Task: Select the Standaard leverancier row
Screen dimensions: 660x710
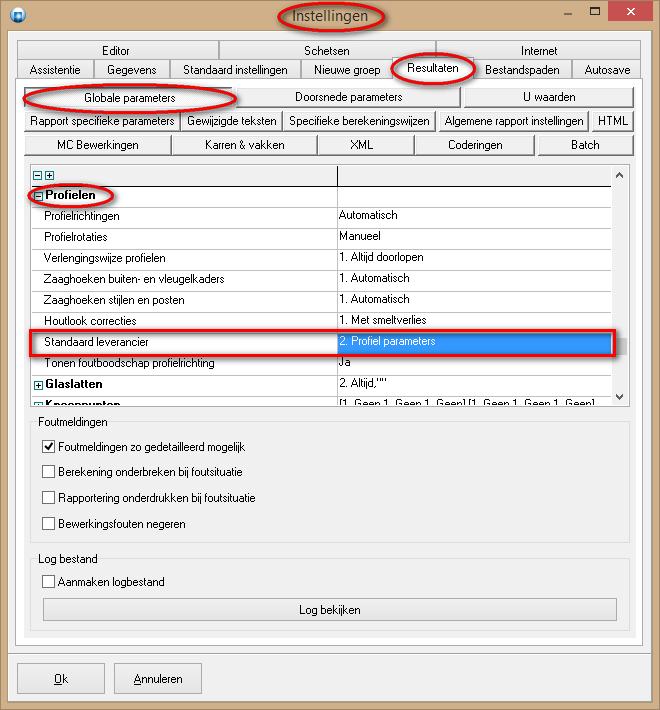Action: pyautogui.click(x=321, y=342)
